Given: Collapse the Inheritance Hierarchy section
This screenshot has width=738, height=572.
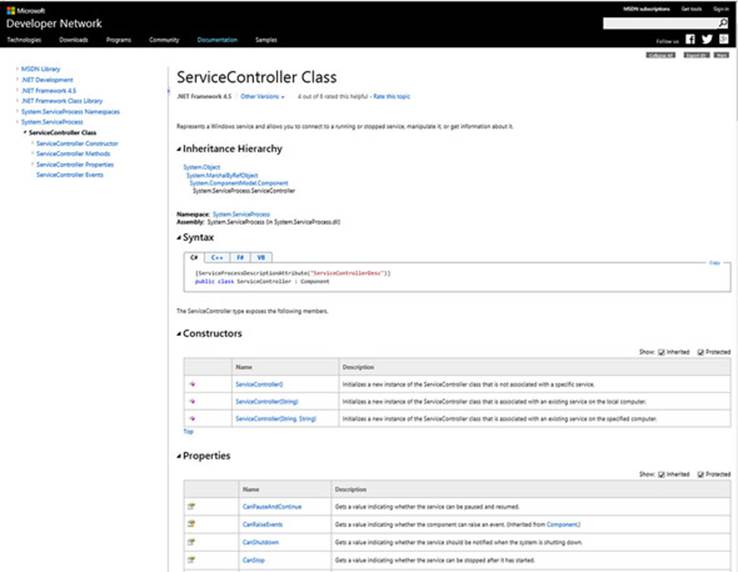Looking at the screenshot, I should click(179, 149).
